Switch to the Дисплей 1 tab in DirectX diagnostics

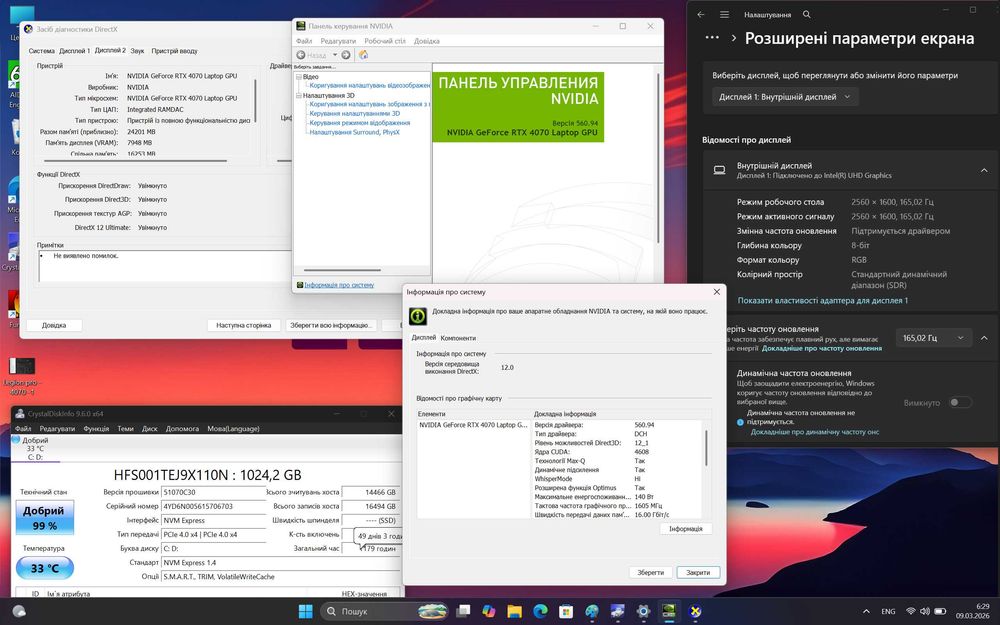pos(75,51)
